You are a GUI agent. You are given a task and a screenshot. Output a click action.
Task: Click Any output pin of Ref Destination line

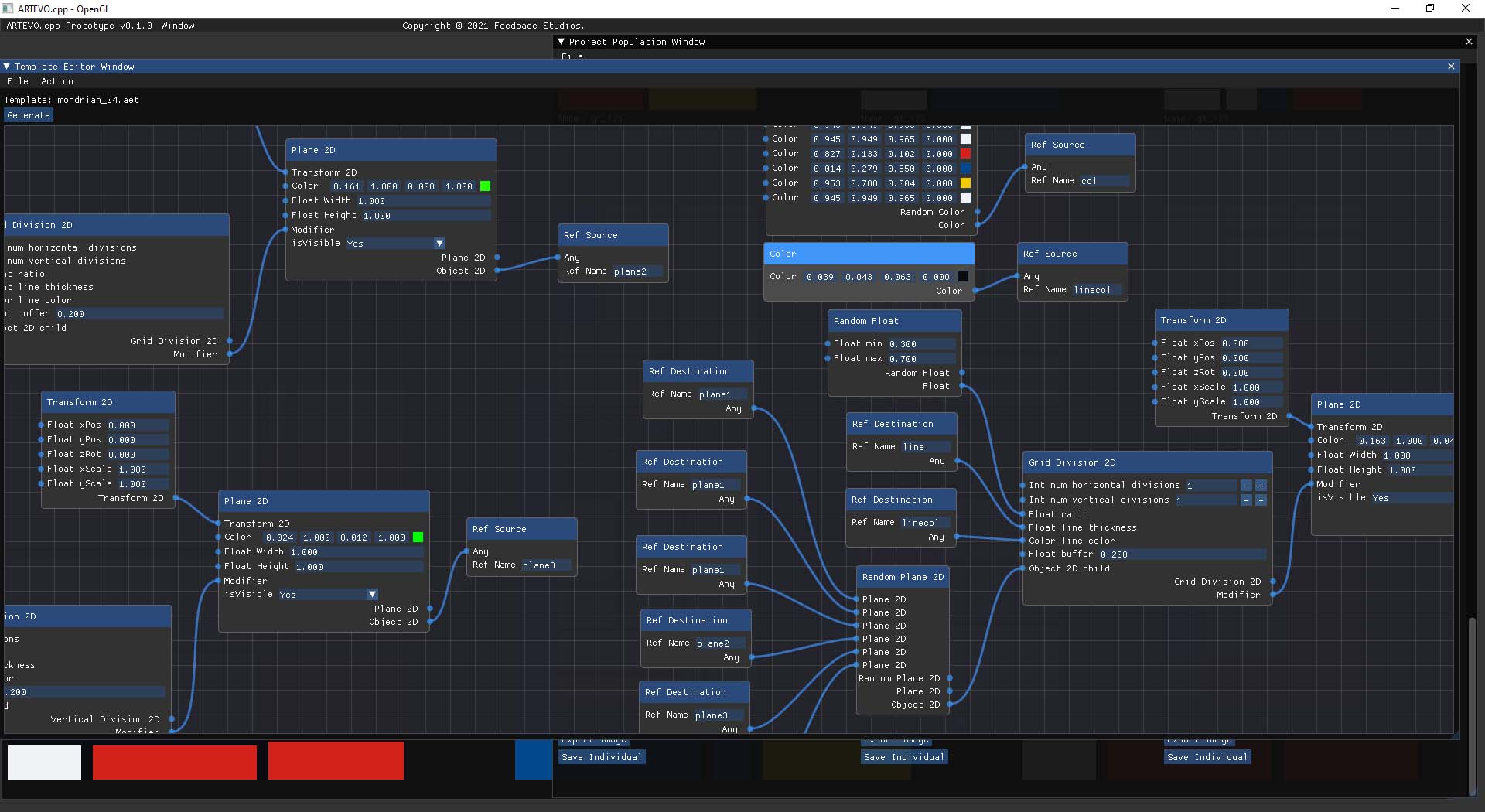point(957,461)
